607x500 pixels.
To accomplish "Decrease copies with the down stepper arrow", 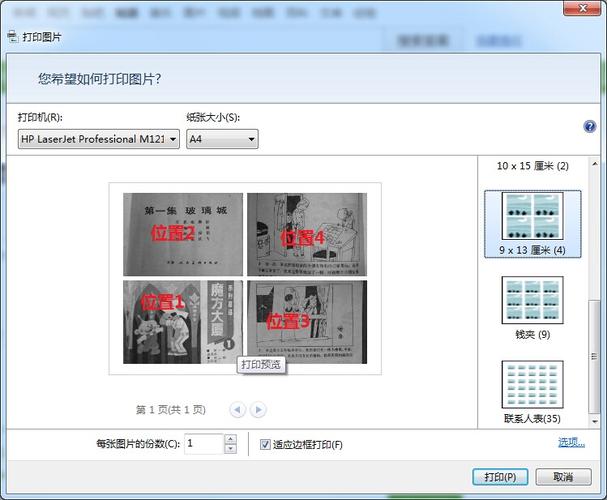I will [230, 449].
